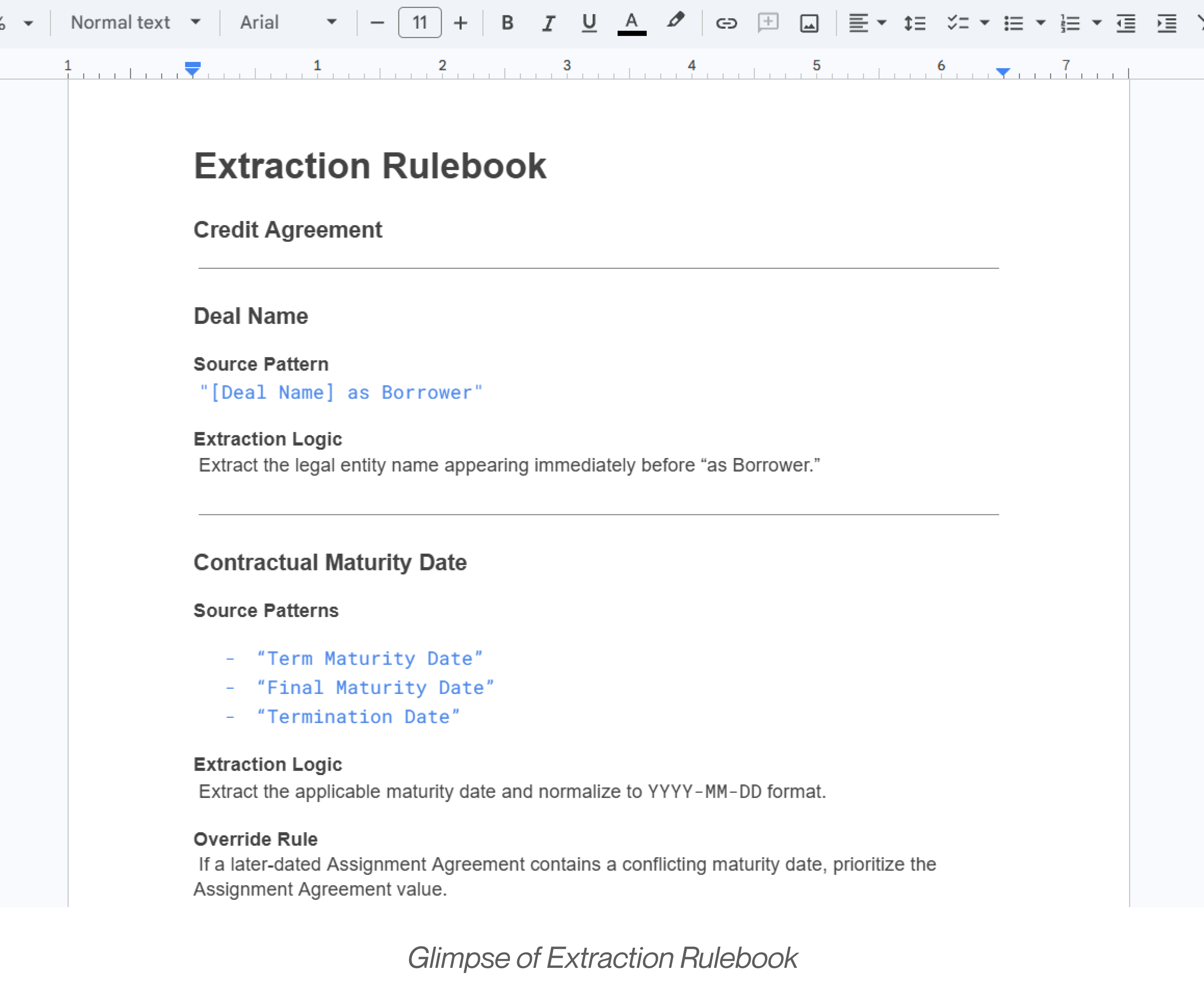This screenshot has width=1204, height=994.
Task: Expand the numbered list options arrow
Action: pyautogui.click(x=1097, y=23)
